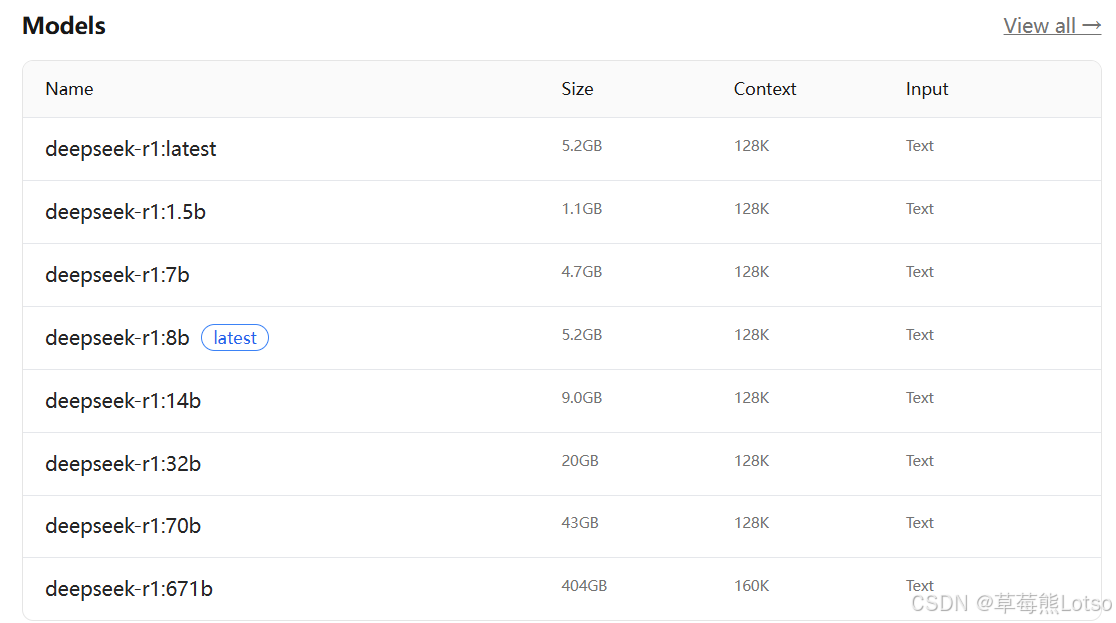The image size is (1116, 623).
Task: Select 128K context in deepseek-r1:1.5b row
Action: point(752,209)
